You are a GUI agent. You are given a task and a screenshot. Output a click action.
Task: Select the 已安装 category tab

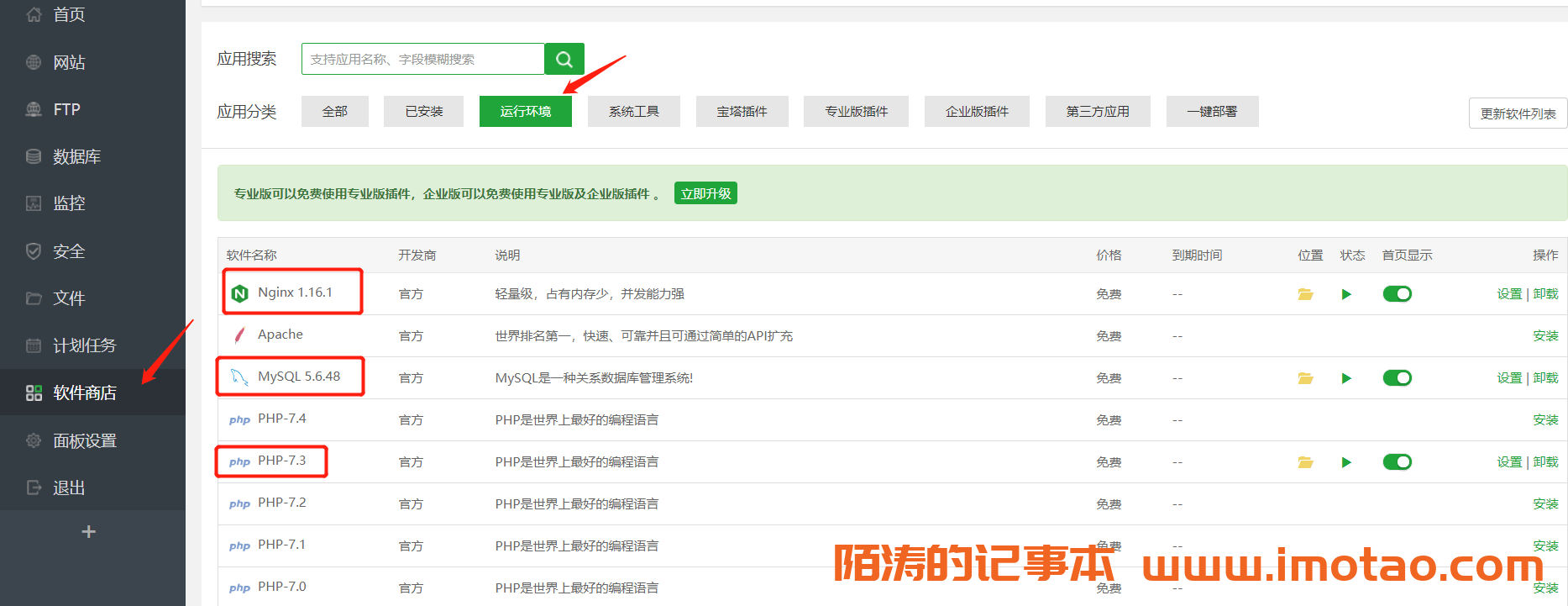pyautogui.click(x=424, y=111)
